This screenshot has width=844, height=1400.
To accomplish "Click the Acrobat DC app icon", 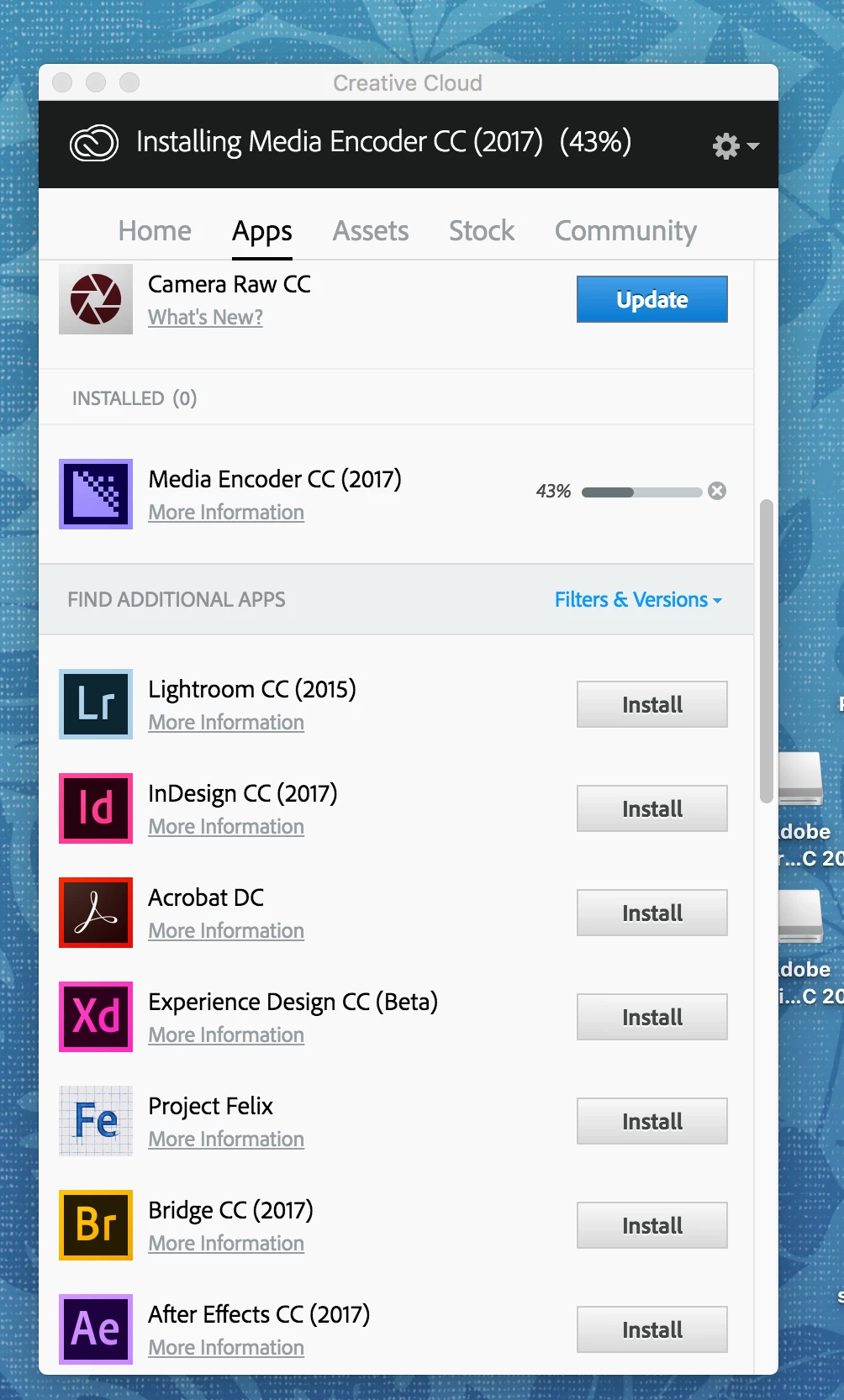I will click(96, 913).
